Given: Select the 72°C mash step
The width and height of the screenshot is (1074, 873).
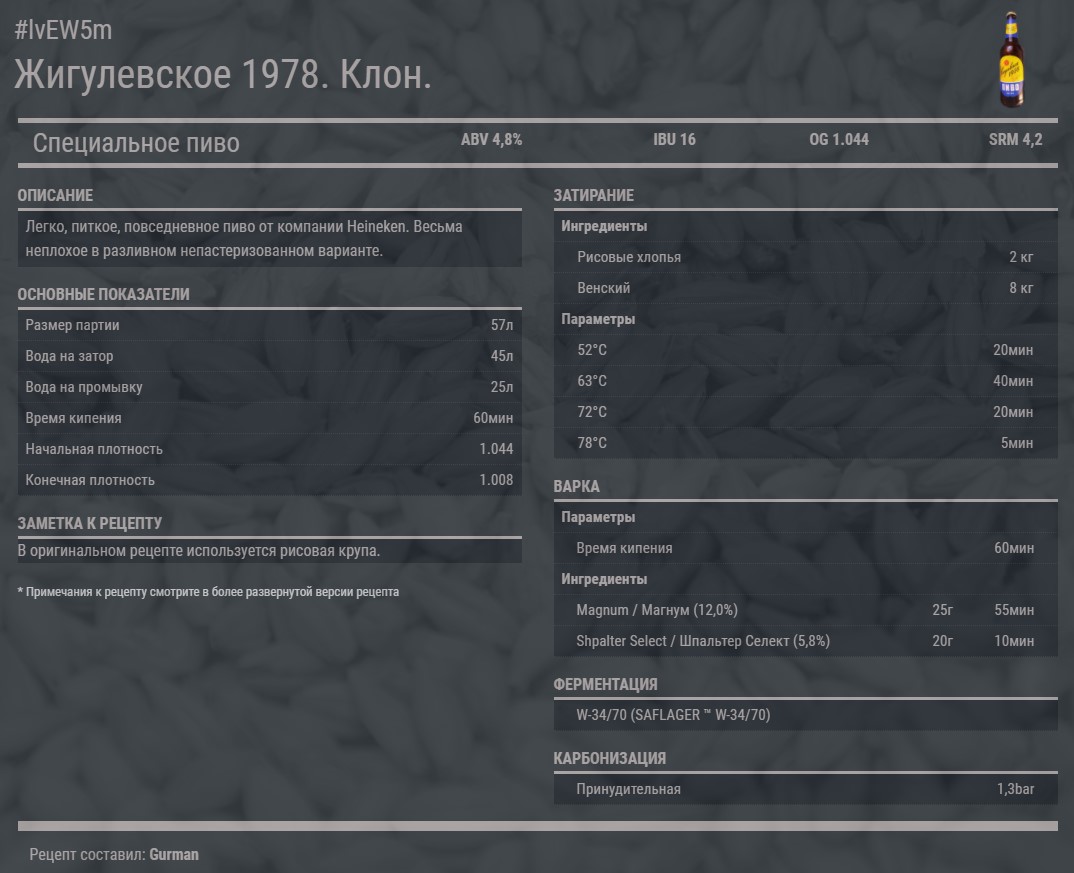Looking at the screenshot, I should pos(806,412).
